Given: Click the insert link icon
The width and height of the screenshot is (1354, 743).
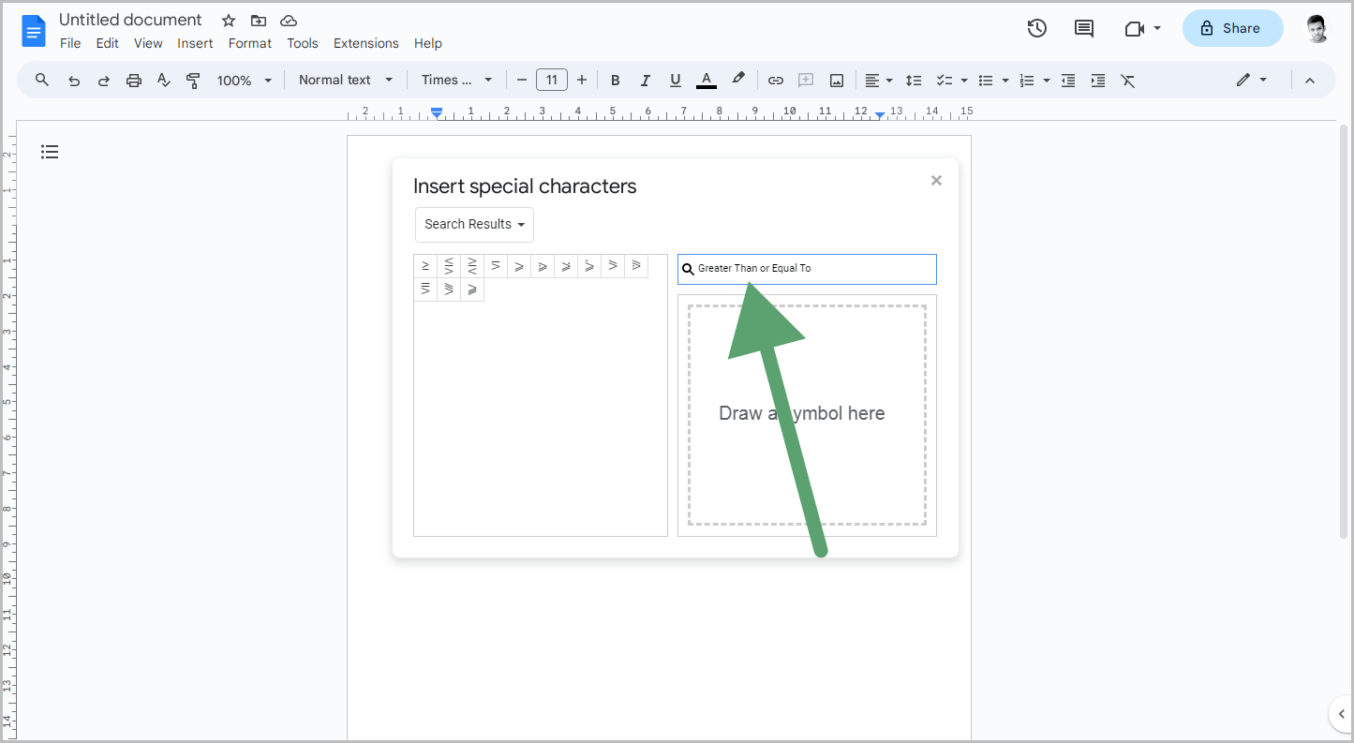Looking at the screenshot, I should click(x=776, y=80).
